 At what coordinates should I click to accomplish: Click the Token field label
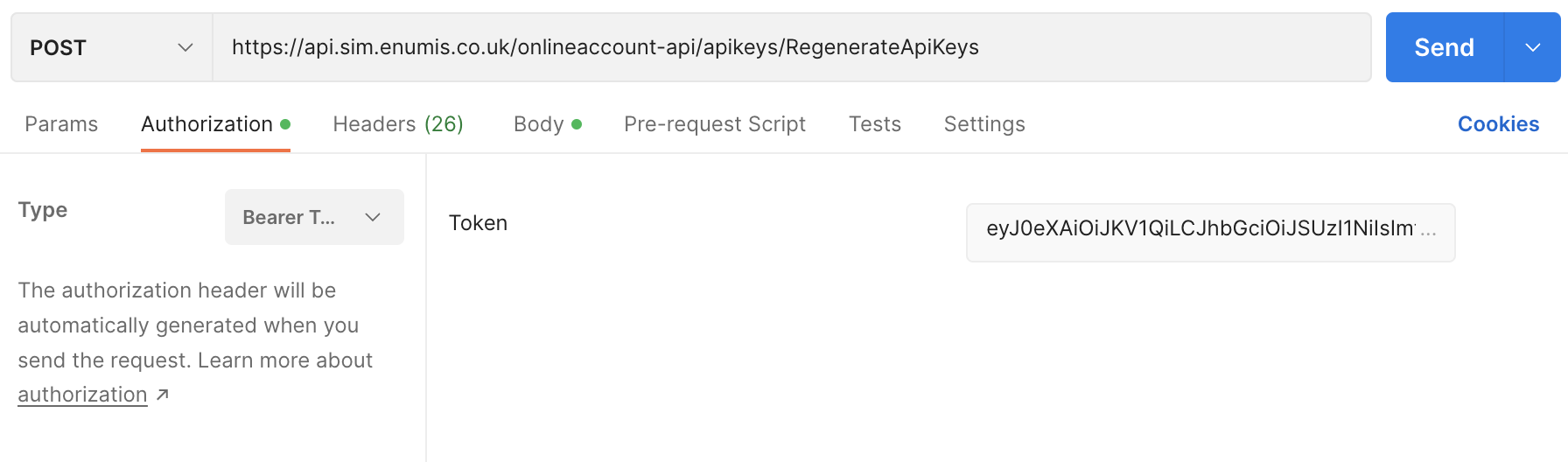coord(478,223)
